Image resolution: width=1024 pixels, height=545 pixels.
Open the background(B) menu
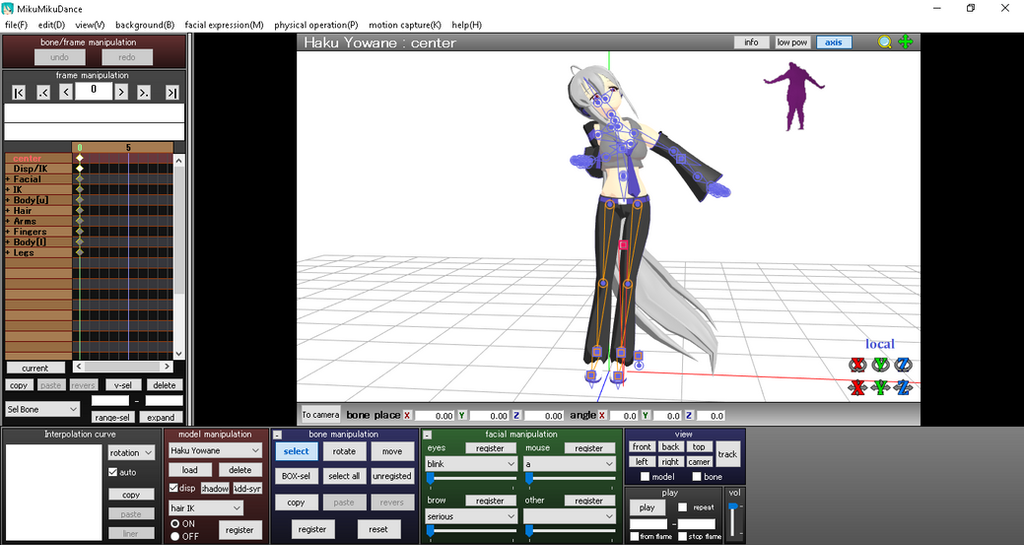[x=144, y=25]
